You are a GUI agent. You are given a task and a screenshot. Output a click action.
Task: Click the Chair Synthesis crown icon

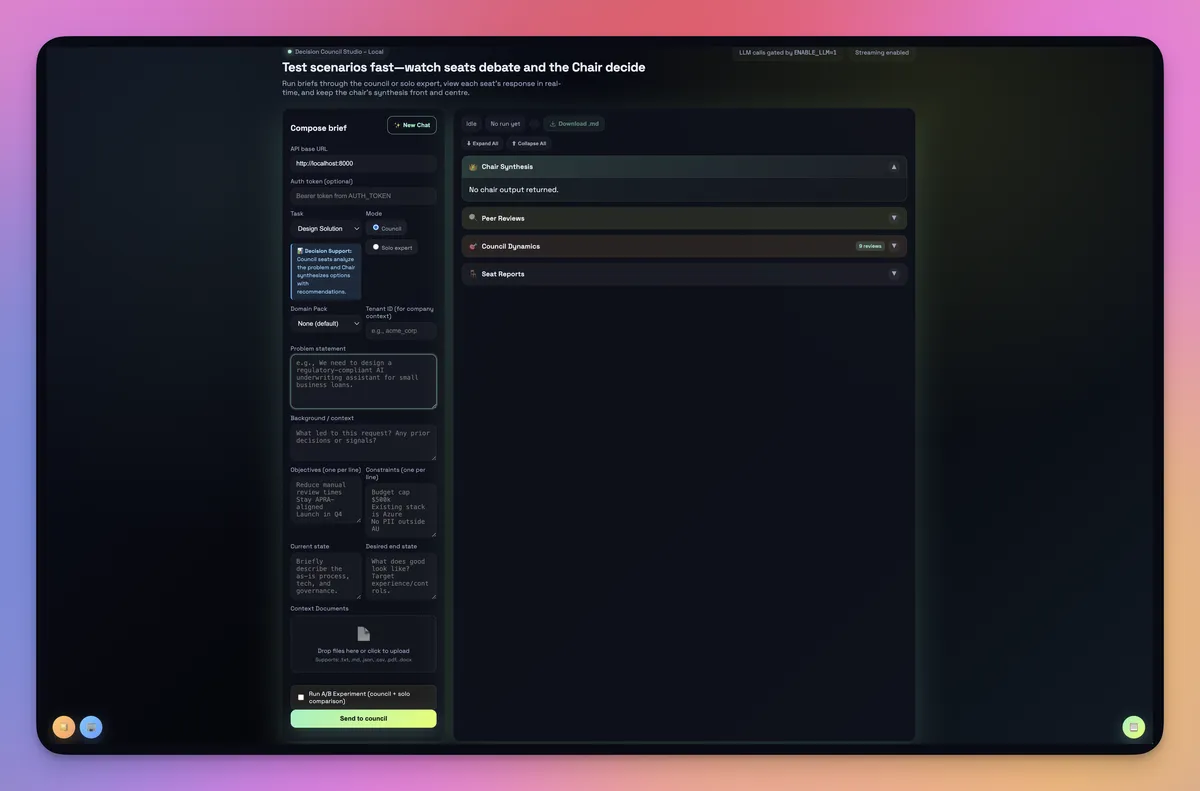click(x=471, y=166)
